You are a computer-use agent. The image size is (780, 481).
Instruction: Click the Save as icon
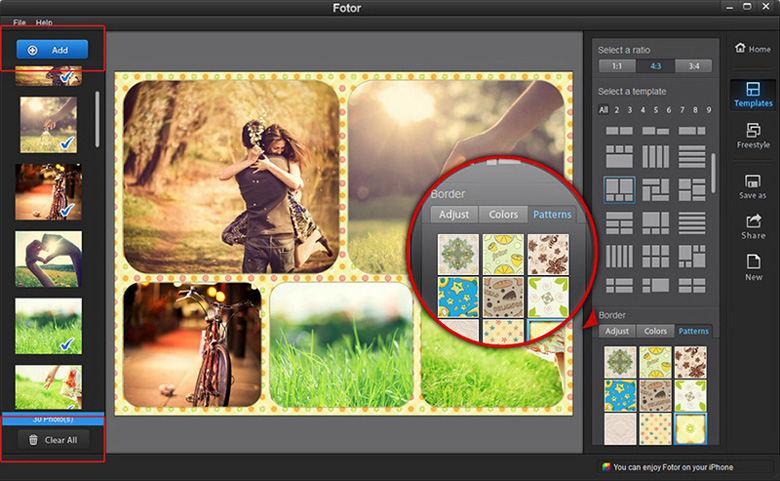pyautogui.click(x=752, y=186)
